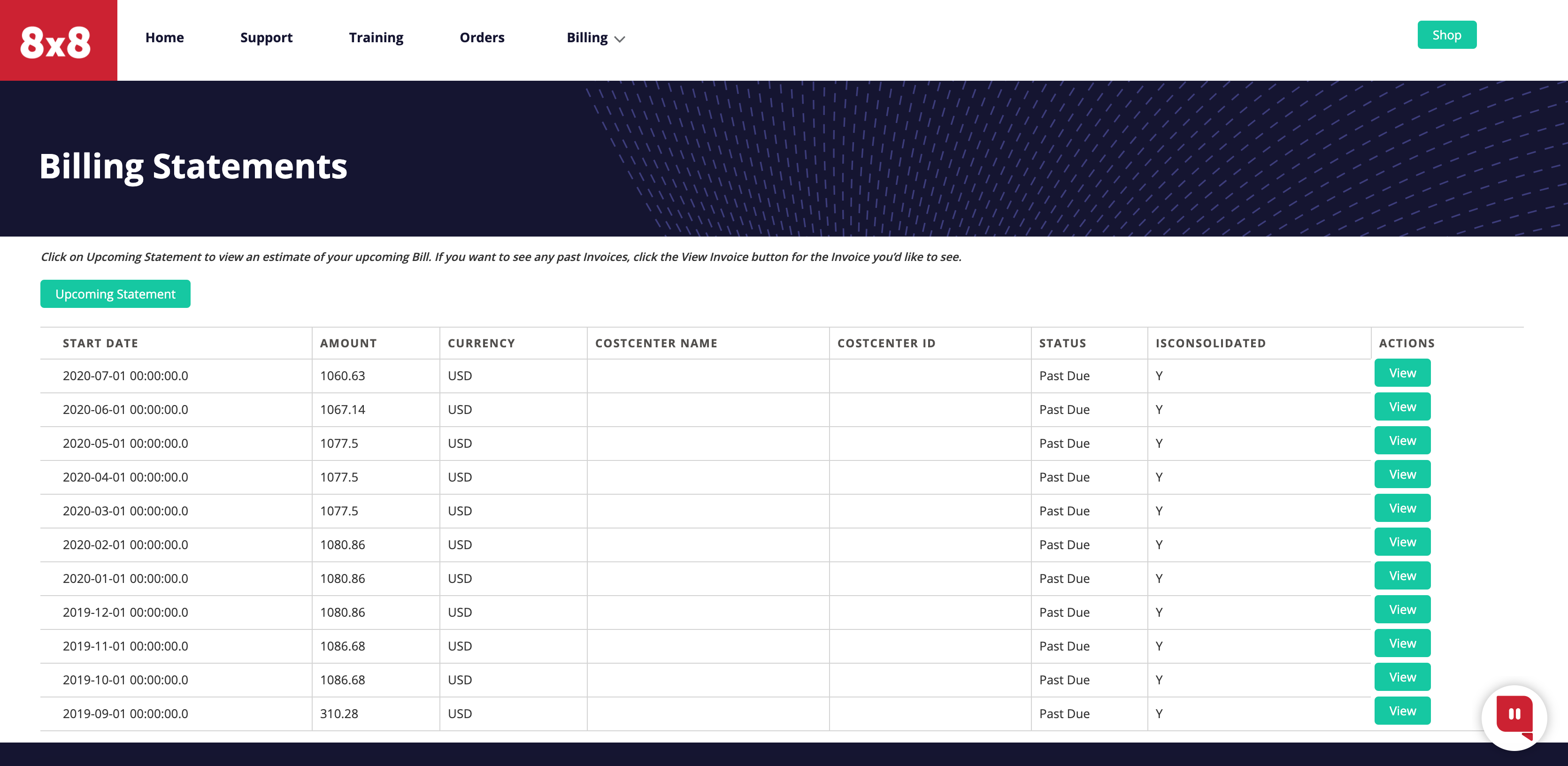View the 2019-12-01 statement
This screenshot has width=1568, height=766.
(x=1402, y=609)
